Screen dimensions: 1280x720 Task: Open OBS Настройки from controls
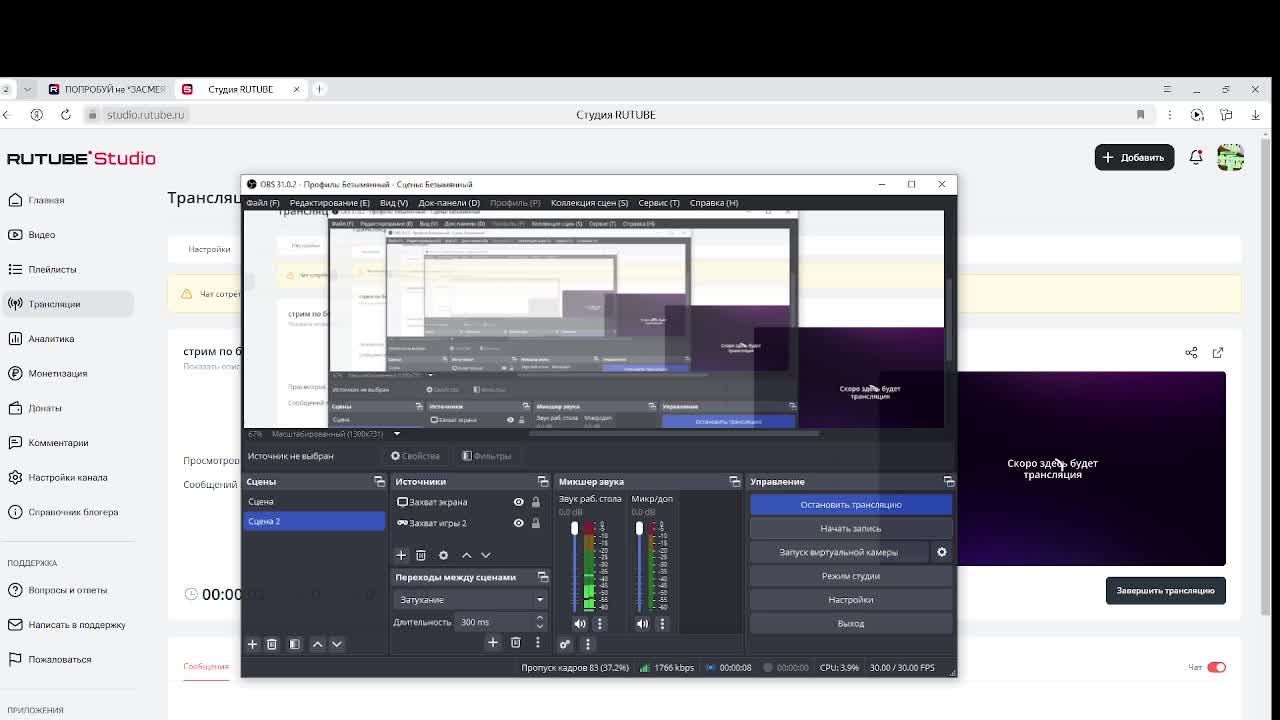coord(851,600)
